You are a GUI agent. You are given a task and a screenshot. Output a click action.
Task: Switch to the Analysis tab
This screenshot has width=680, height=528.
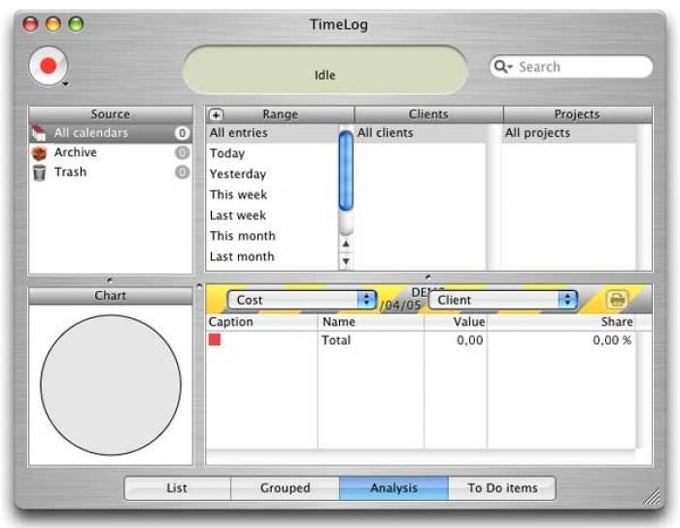(x=394, y=488)
